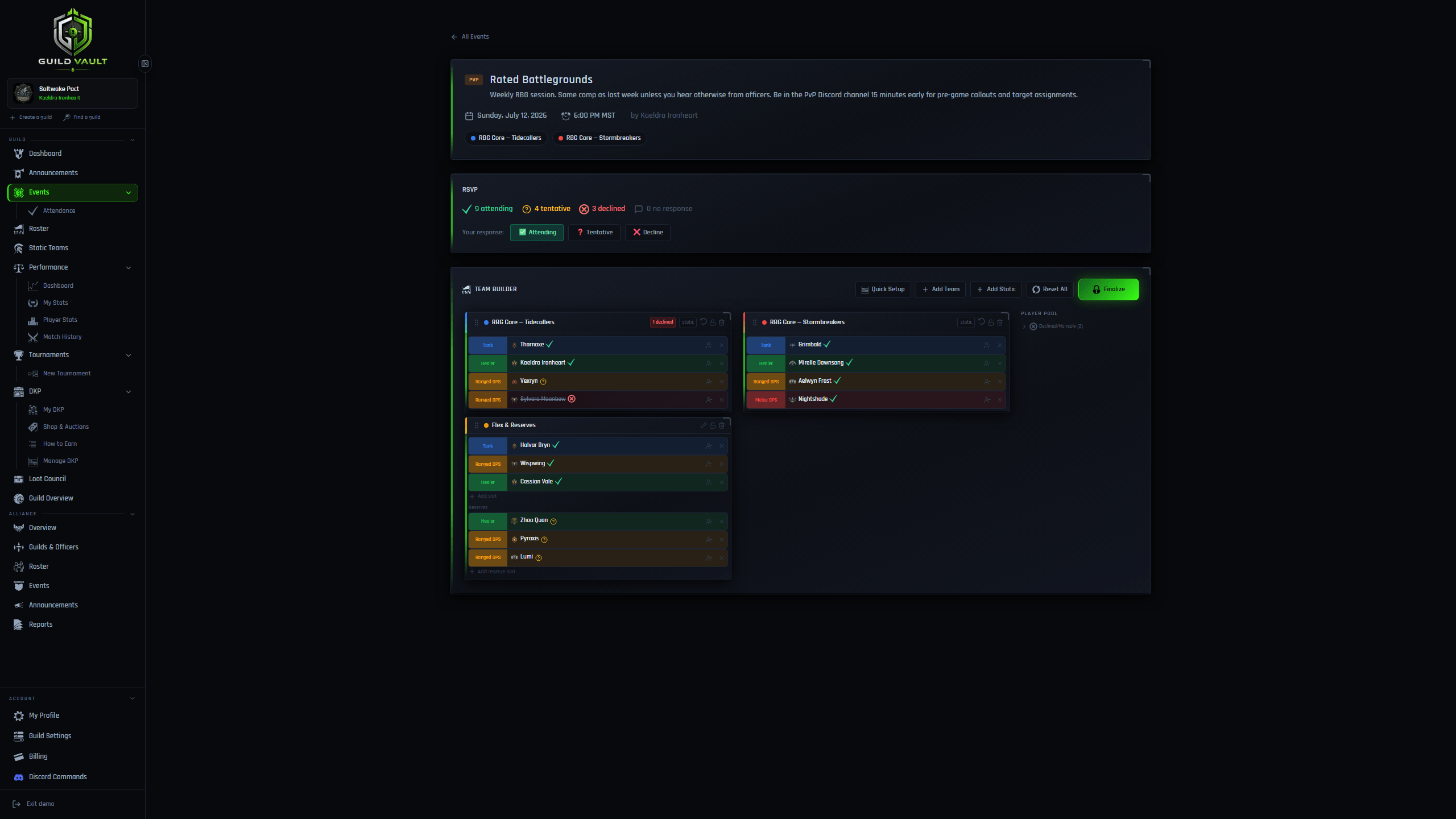
Task: Open Loot Council page
Action: 73,479
